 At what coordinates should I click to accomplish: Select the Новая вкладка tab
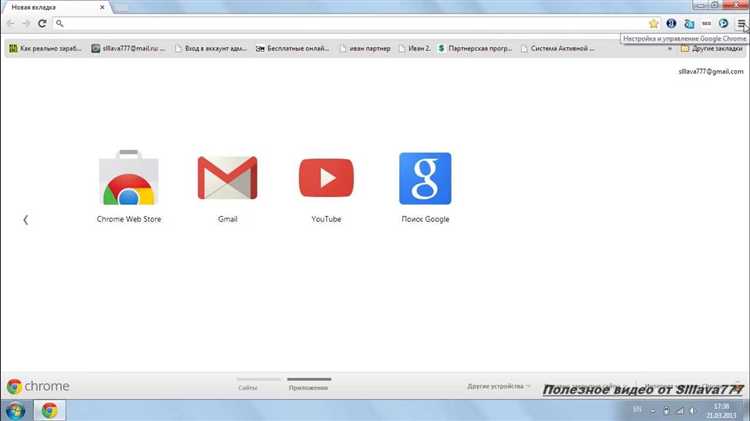click(x=56, y=7)
